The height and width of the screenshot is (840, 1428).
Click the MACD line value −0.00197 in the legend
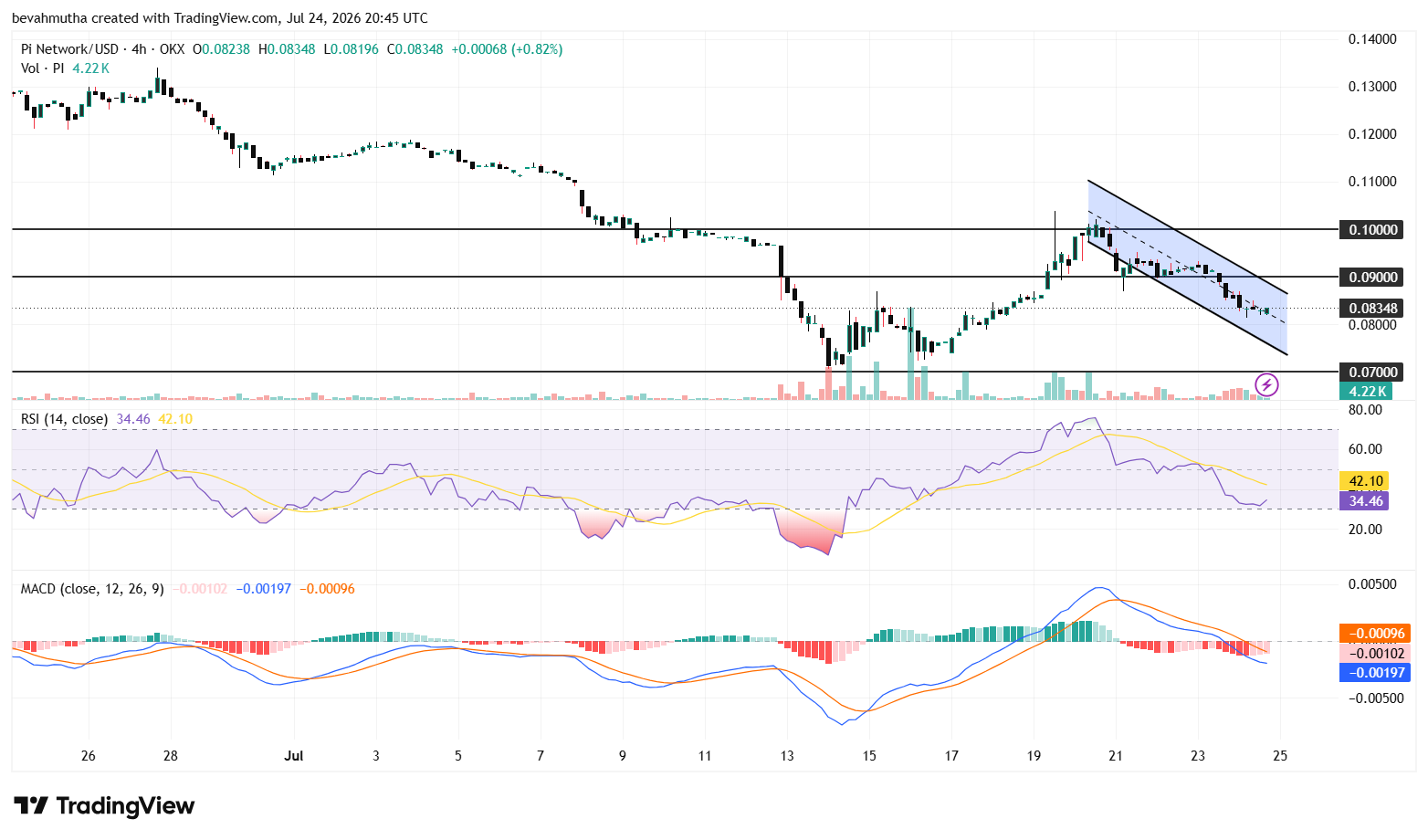coord(263,589)
